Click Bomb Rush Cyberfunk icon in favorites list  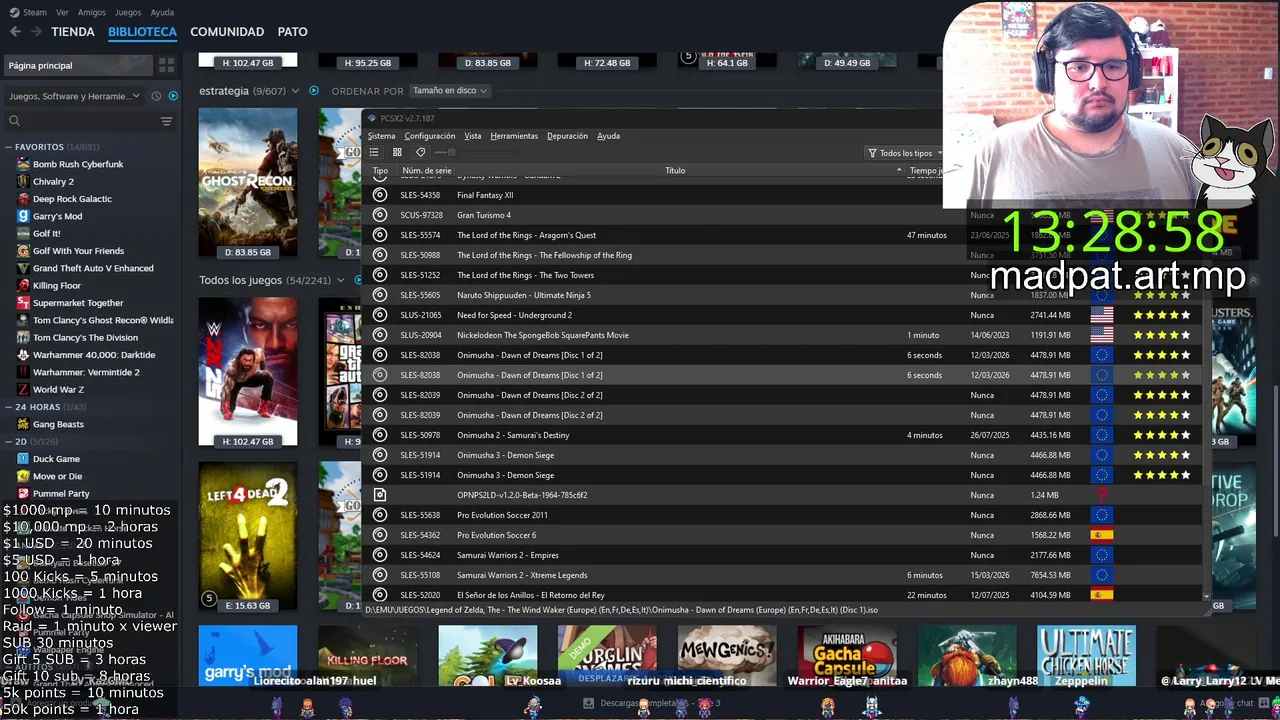pos(23,164)
